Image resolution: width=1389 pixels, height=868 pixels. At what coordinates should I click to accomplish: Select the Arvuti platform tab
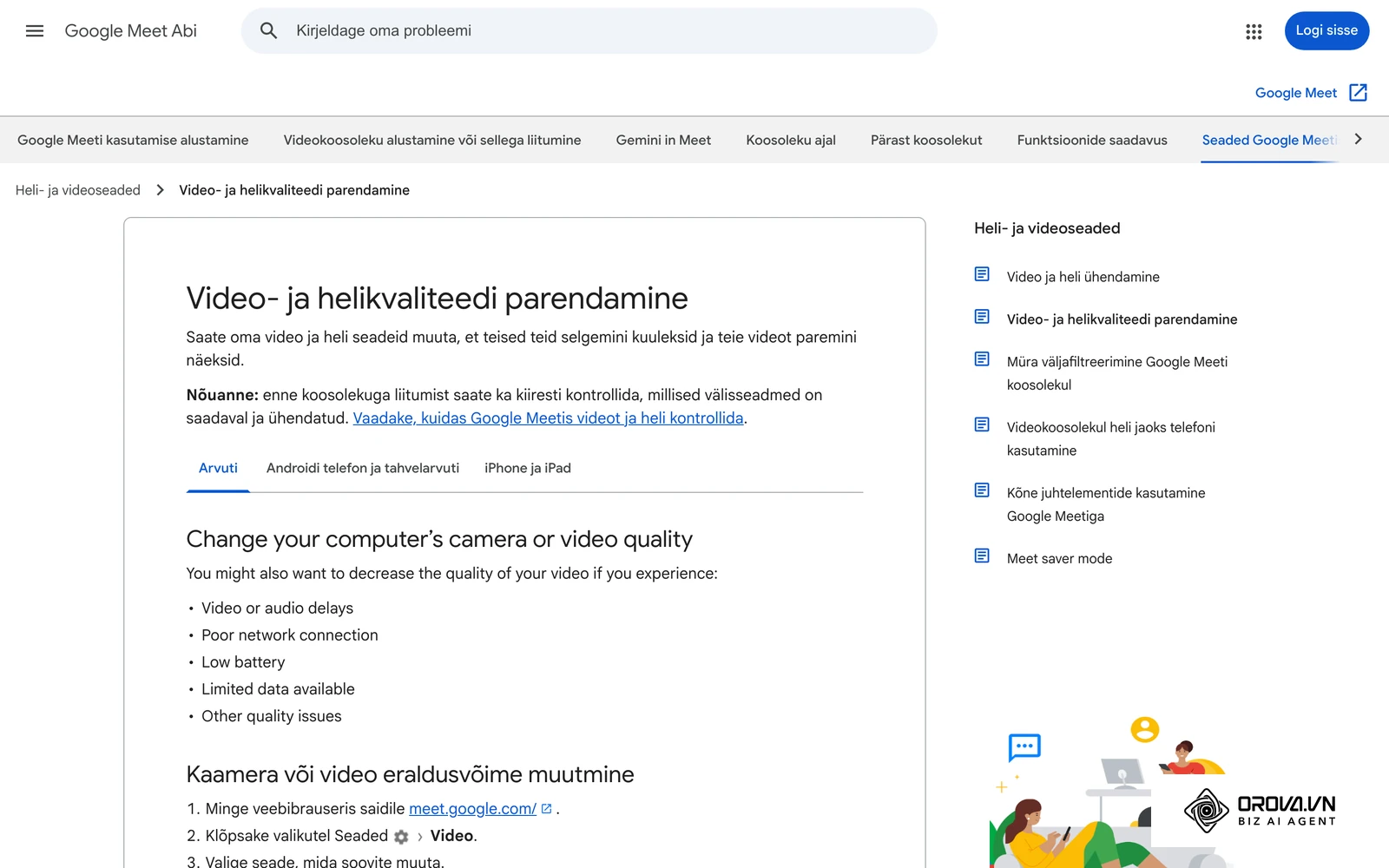coord(218,468)
